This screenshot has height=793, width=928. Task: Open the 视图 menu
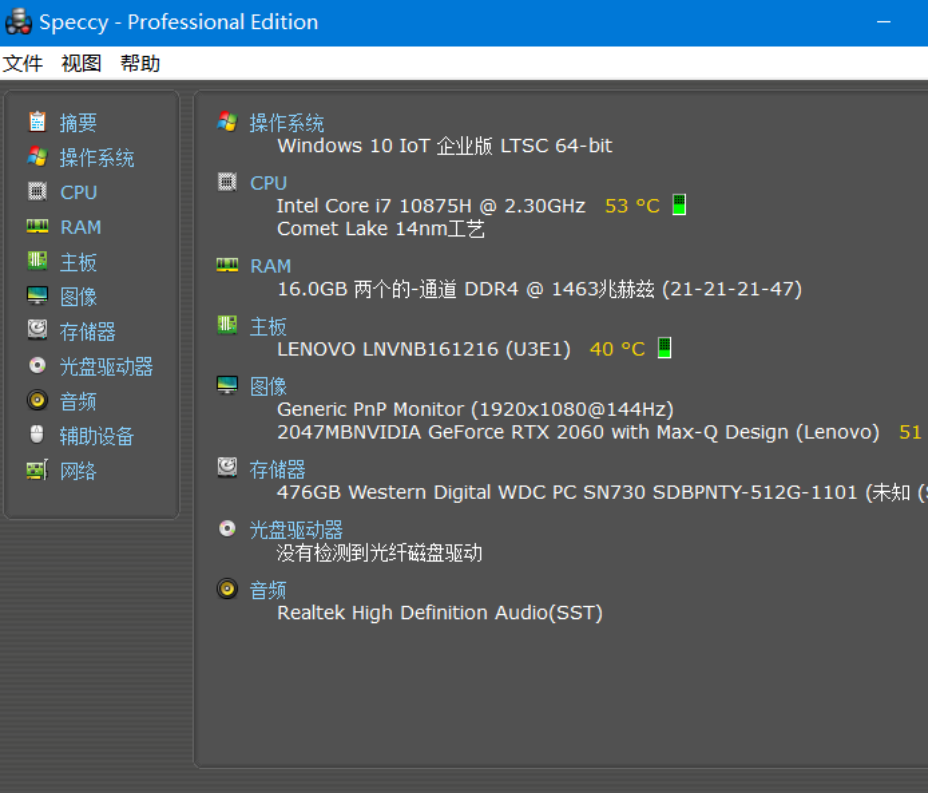pos(81,63)
